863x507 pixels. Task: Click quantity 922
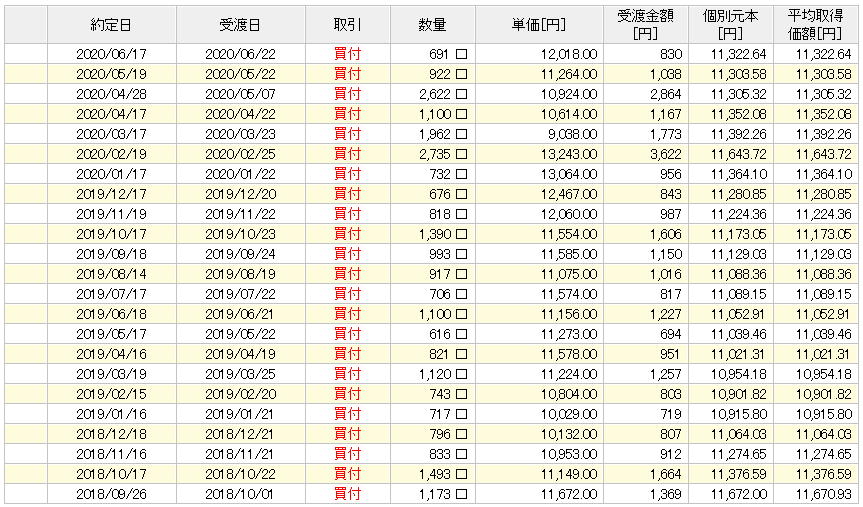(439, 74)
